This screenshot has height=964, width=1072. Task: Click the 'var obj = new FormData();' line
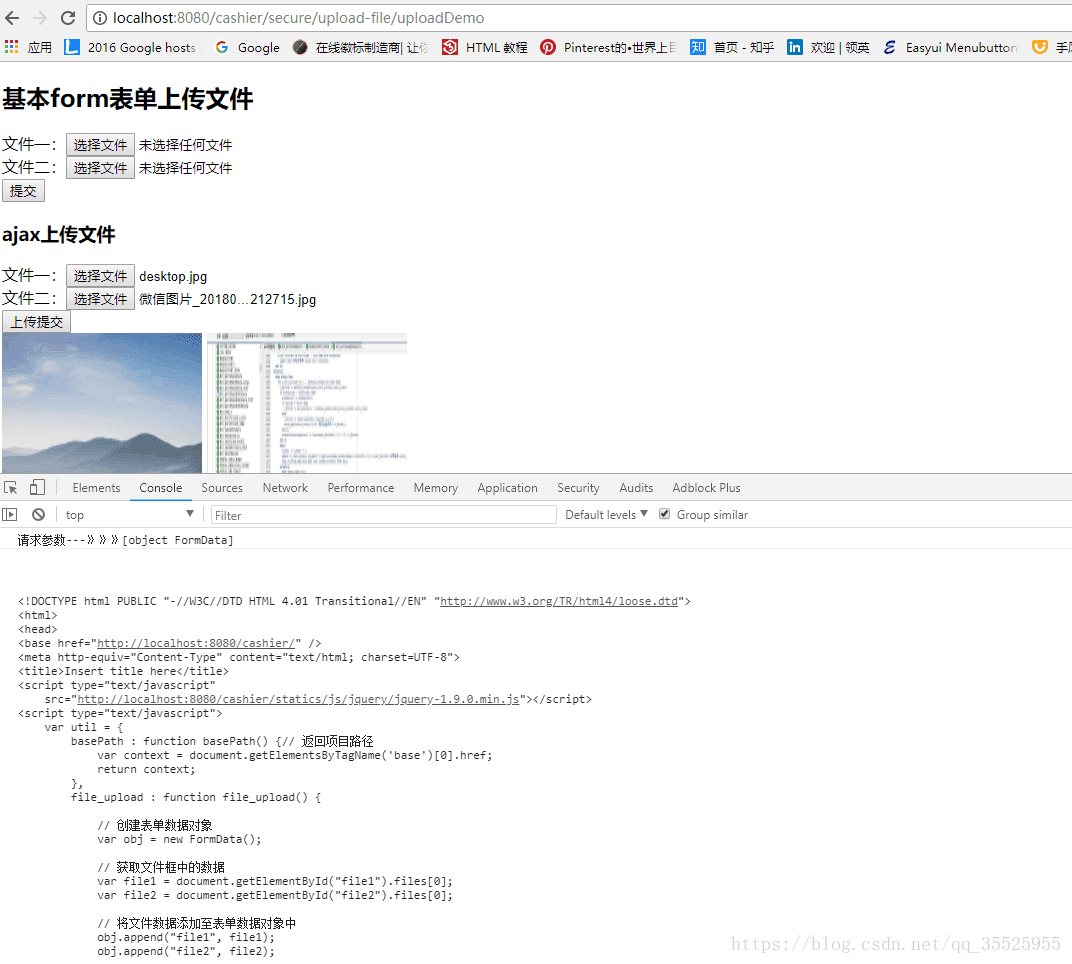(179, 839)
